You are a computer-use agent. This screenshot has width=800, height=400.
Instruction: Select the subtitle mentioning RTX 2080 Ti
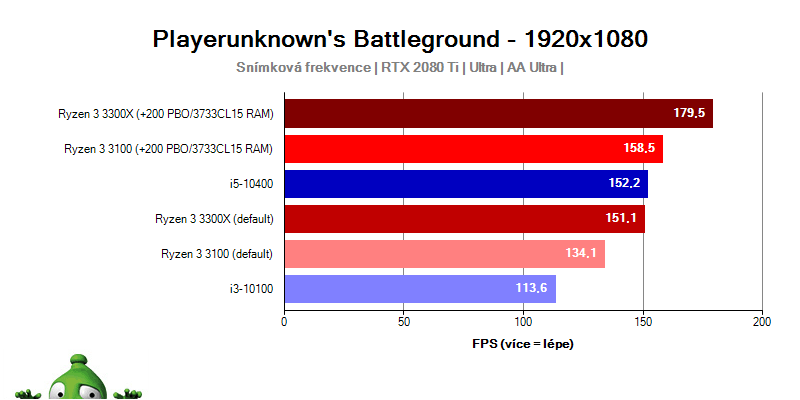(x=400, y=68)
